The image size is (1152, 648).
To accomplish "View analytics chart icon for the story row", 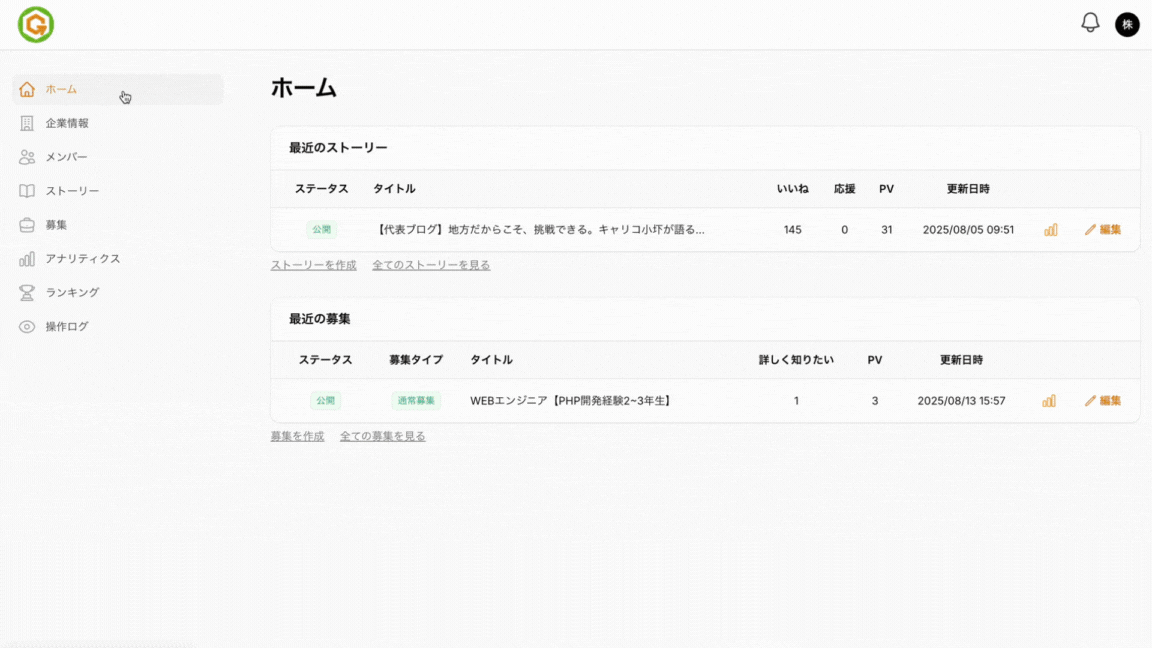I will [1050, 229].
